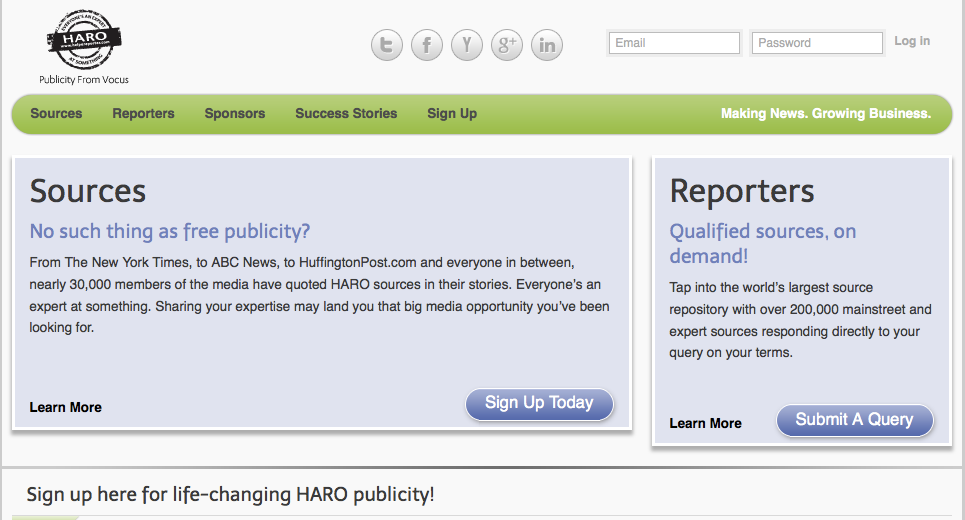The image size is (965, 520).
Task: Click the Sign Up Today button
Action: [x=539, y=404]
